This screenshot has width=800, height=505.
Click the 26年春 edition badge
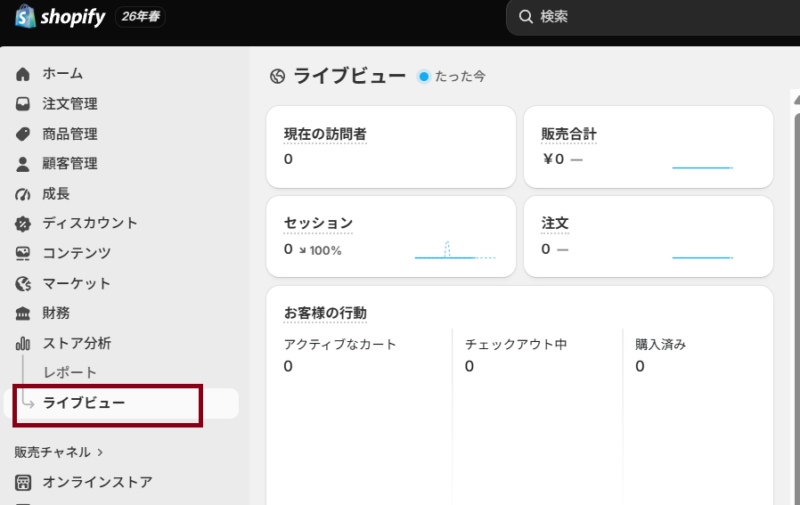click(x=140, y=17)
